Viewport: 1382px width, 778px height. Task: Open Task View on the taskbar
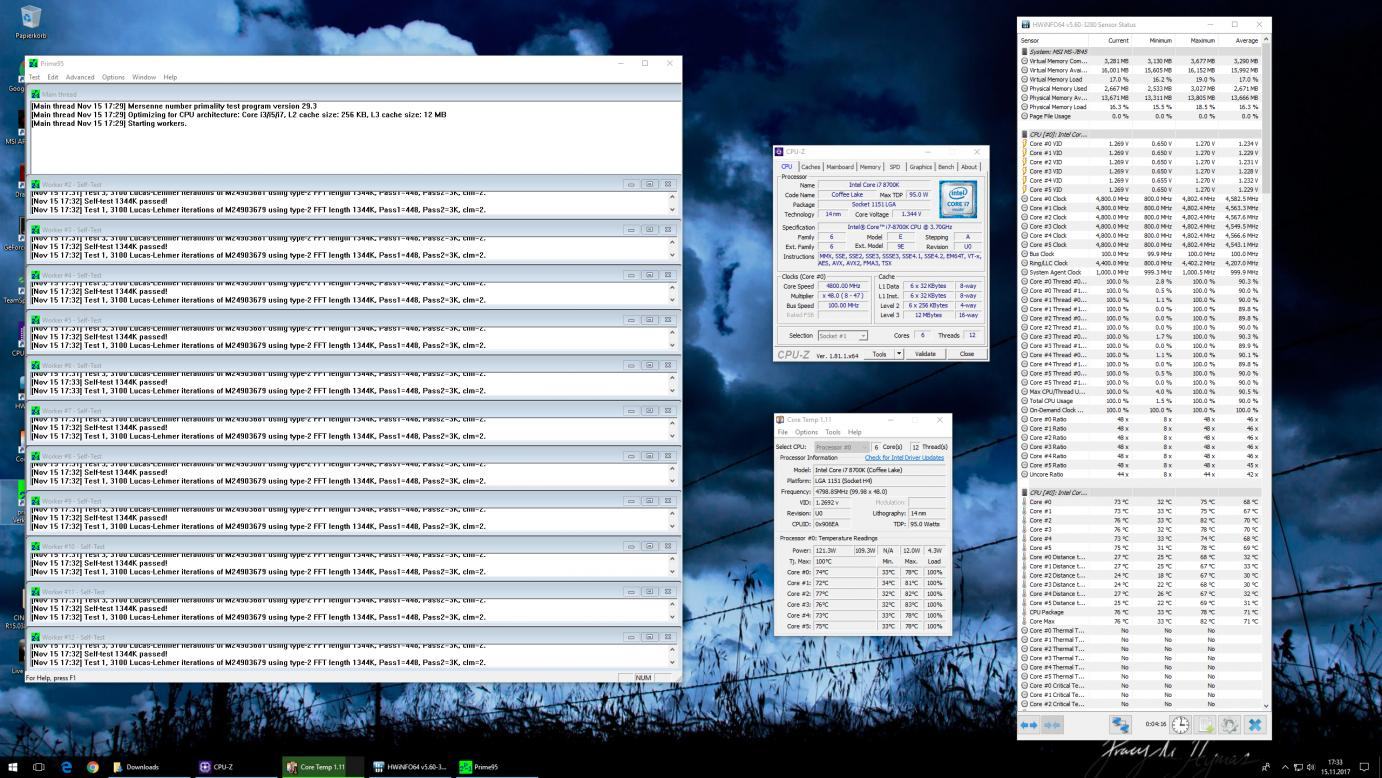click(x=40, y=767)
